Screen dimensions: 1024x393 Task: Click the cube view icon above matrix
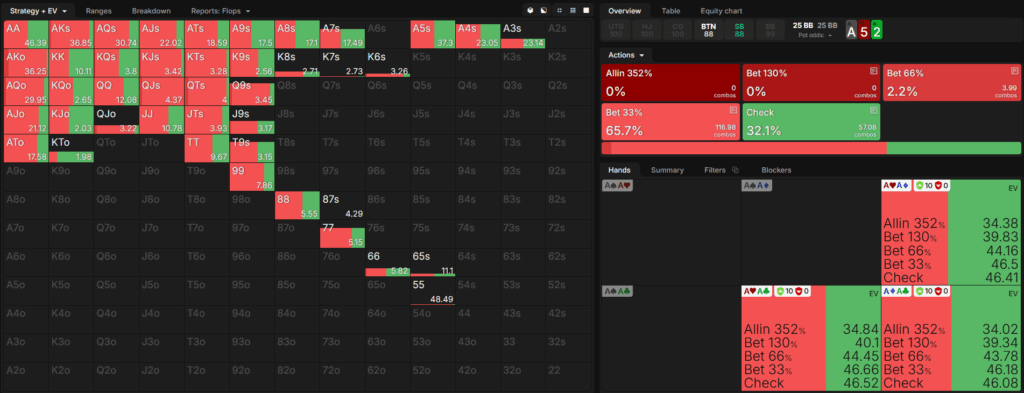tap(530, 10)
